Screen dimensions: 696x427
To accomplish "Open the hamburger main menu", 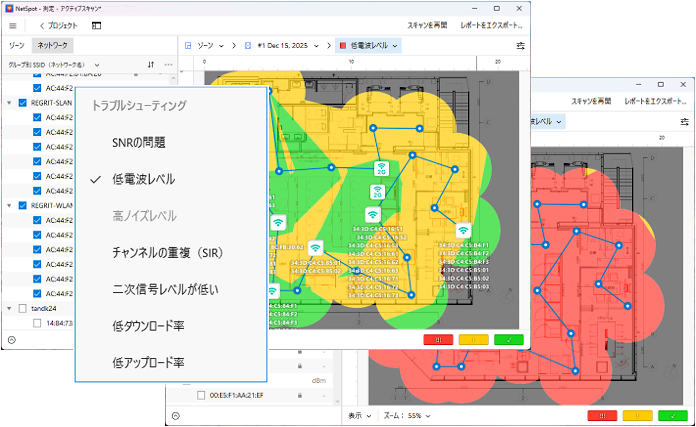I will coord(12,26).
